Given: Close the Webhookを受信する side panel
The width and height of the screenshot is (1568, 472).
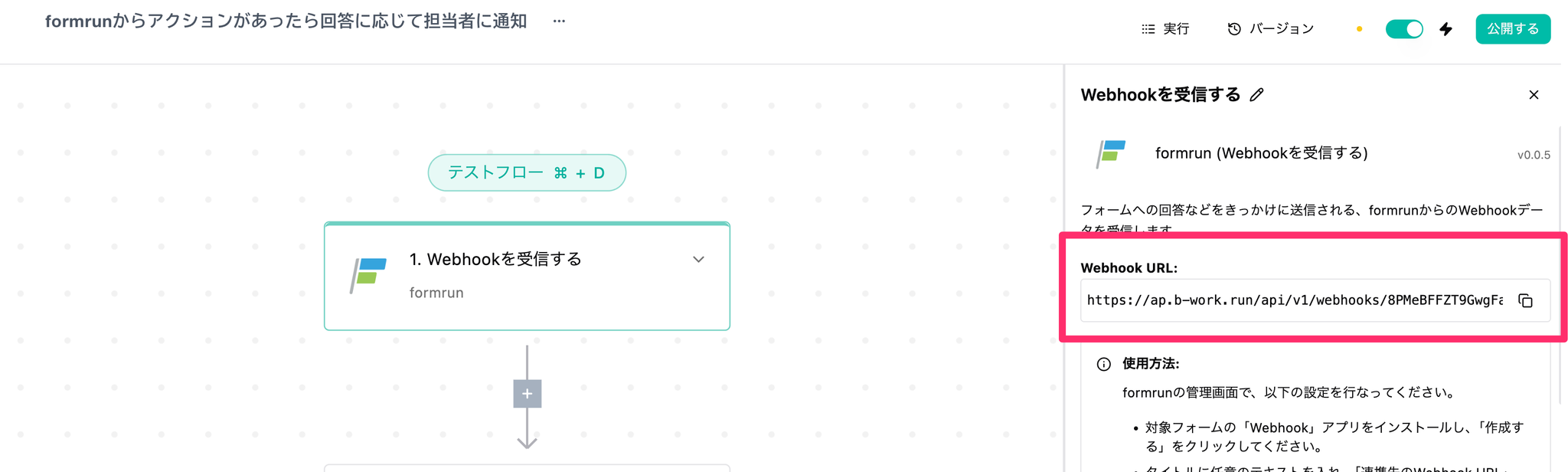Looking at the screenshot, I should pos(1534,95).
